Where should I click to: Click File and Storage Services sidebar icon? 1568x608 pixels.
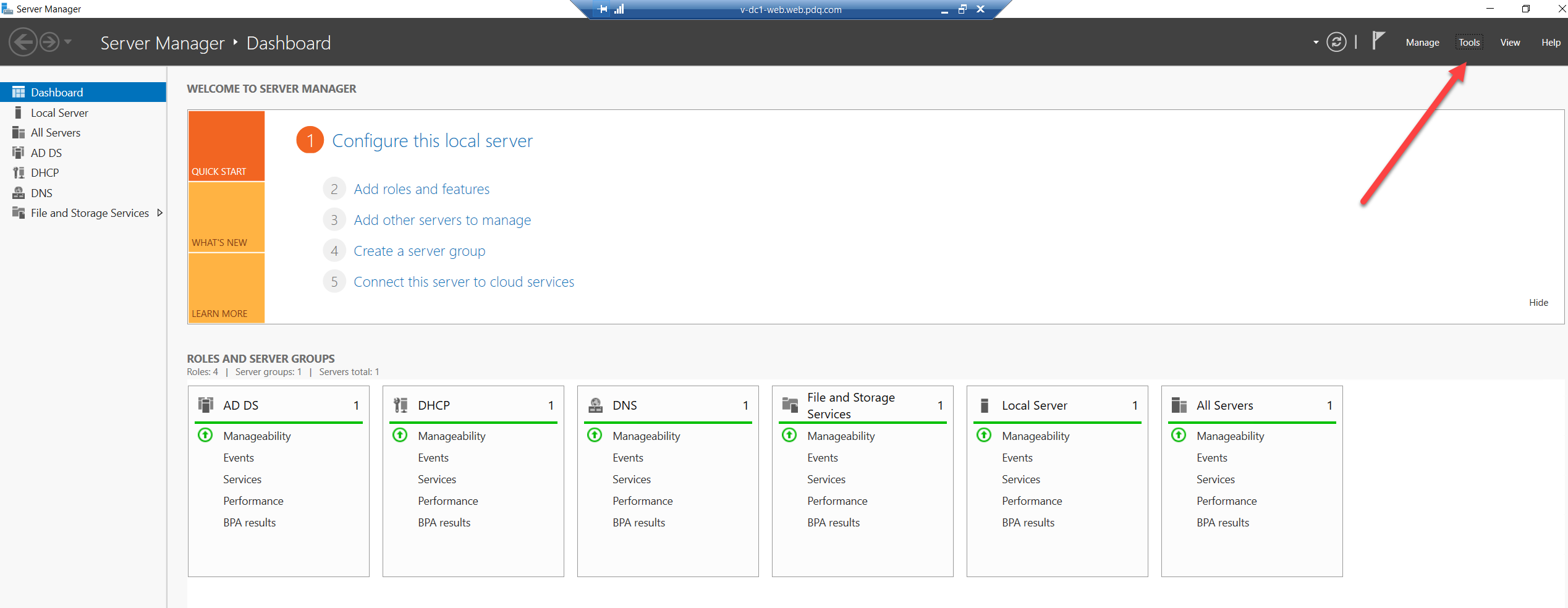click(x=19, y=213)
